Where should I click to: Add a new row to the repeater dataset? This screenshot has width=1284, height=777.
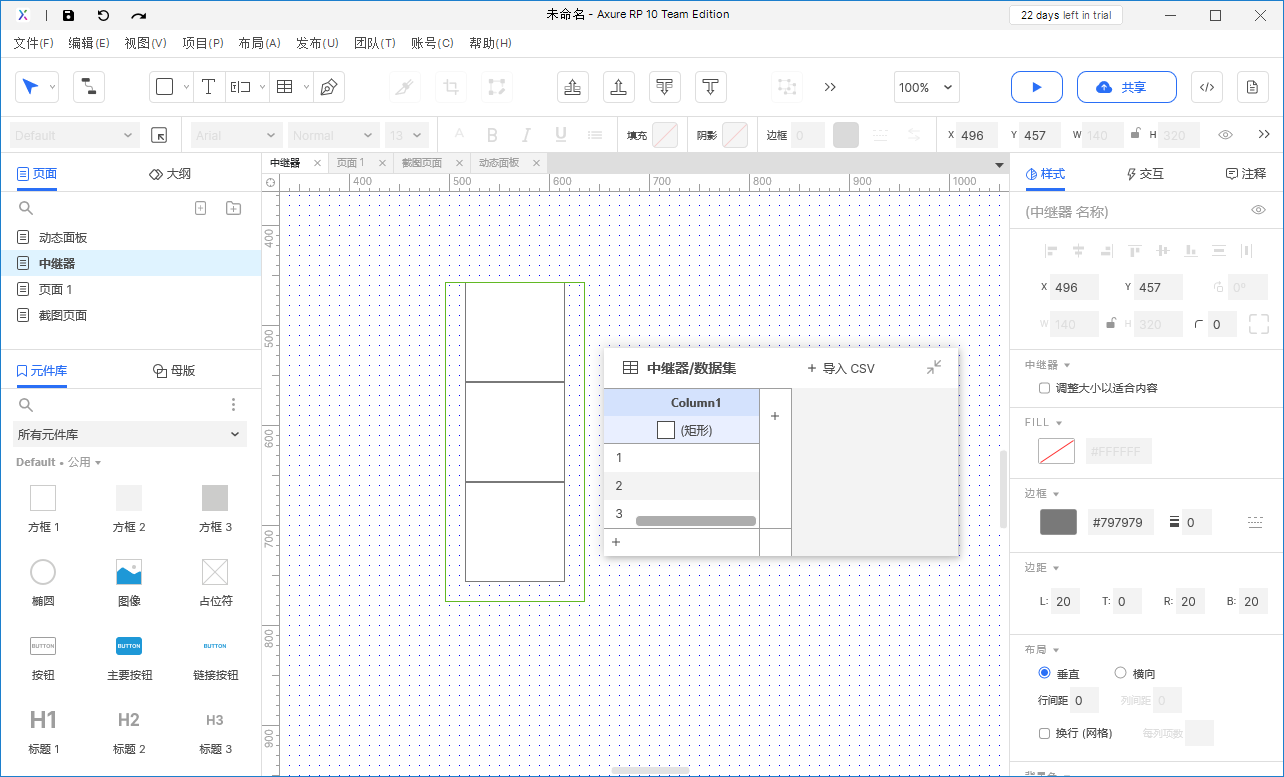click(616, 542)
